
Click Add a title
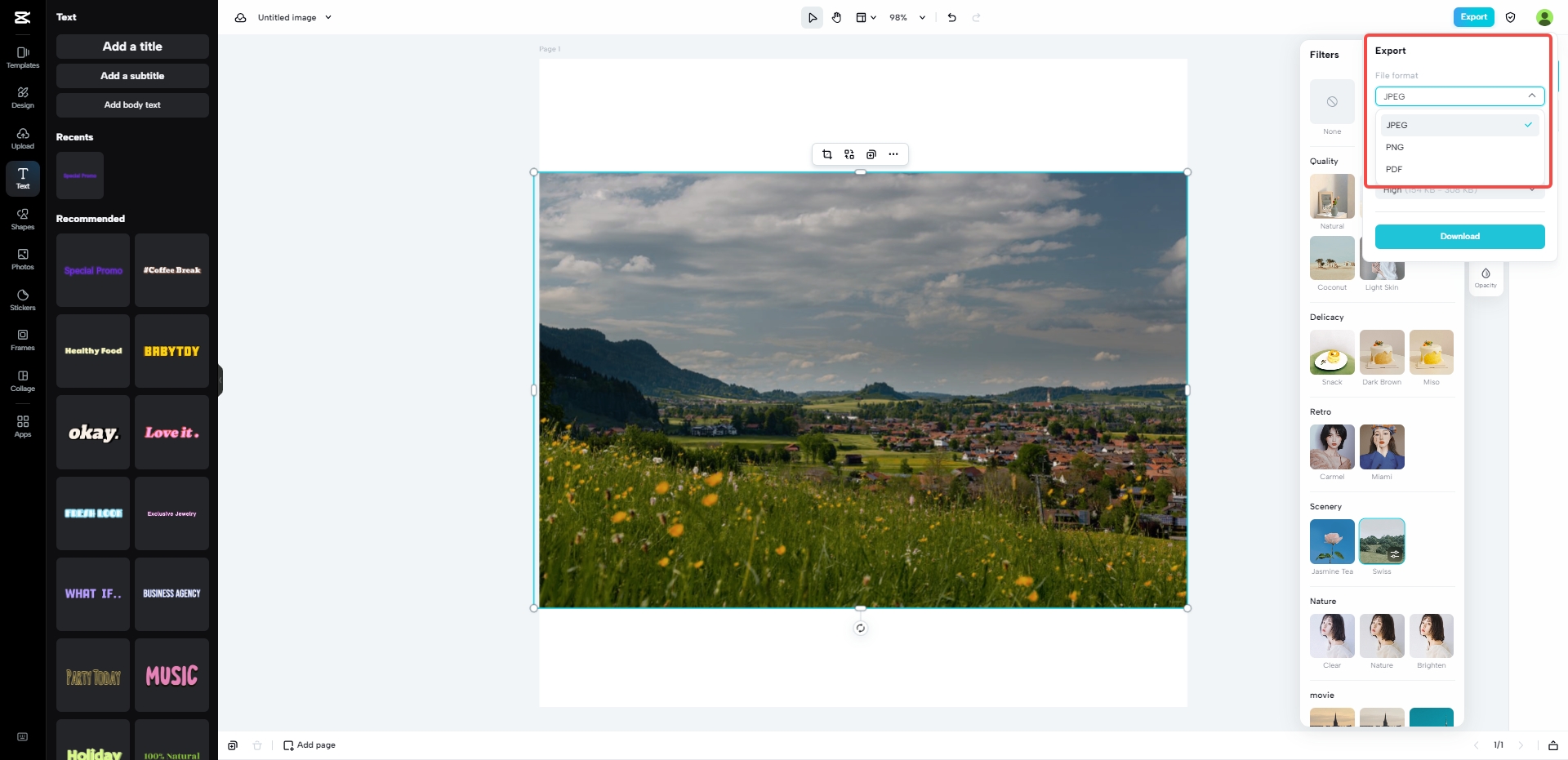coord(132,47)
